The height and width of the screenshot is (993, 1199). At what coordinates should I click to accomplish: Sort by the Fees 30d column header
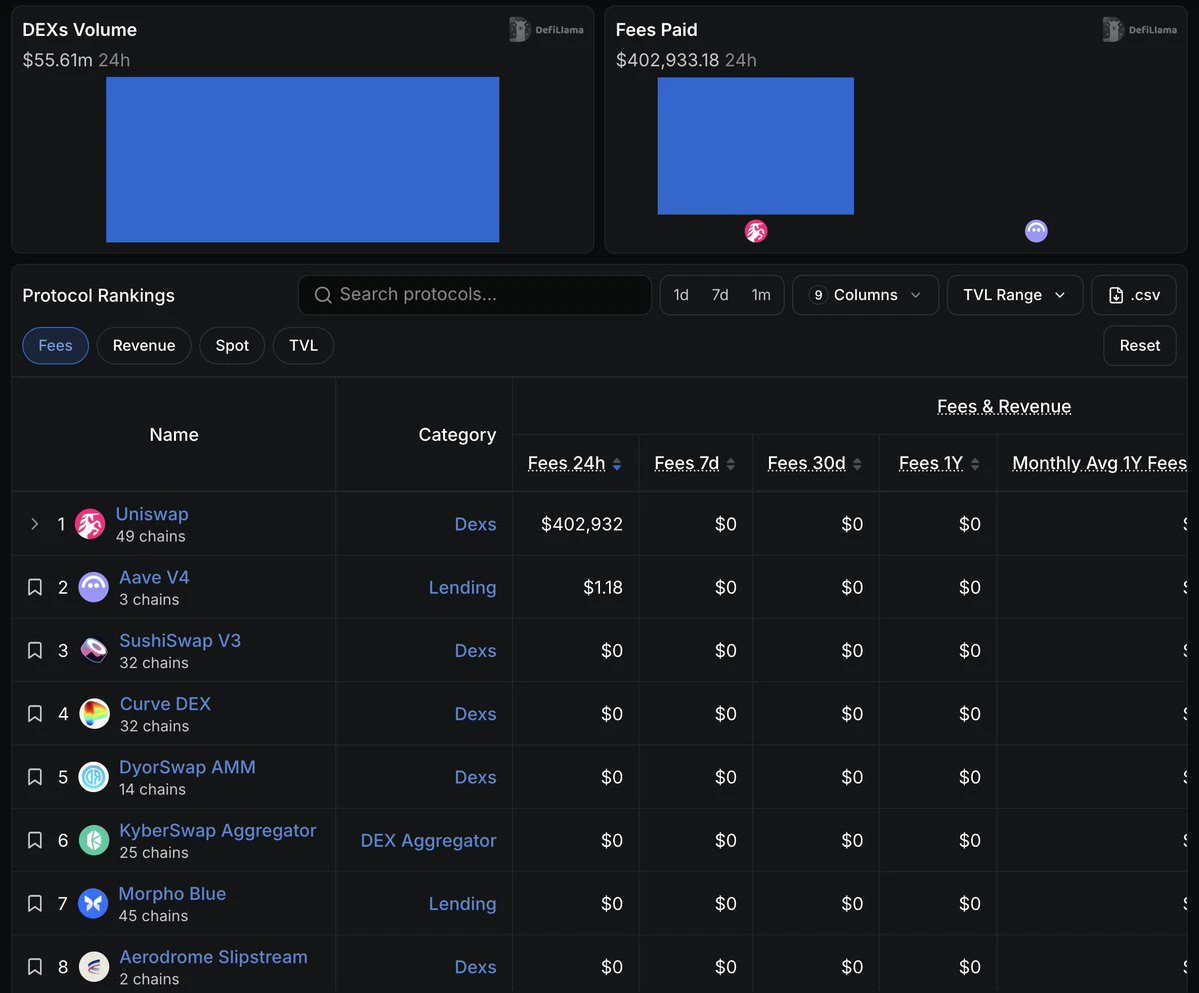coord(806,464)
